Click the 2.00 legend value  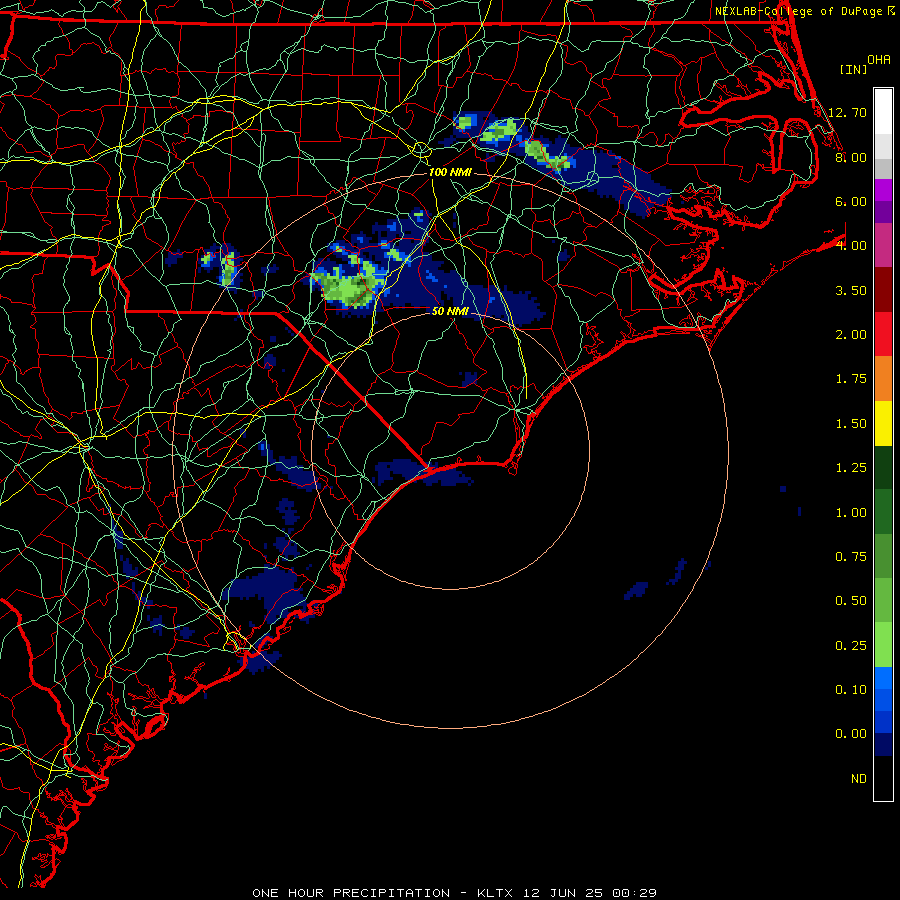pos(851,335)
